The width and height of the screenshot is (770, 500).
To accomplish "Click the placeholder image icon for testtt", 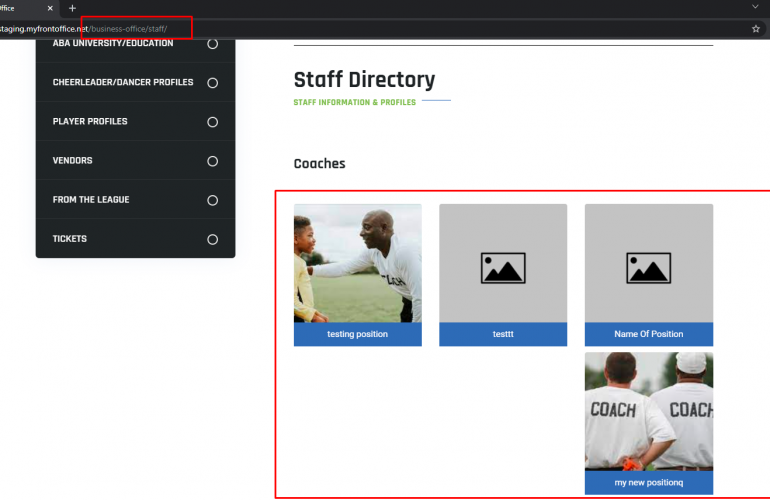I will [503, 268].
